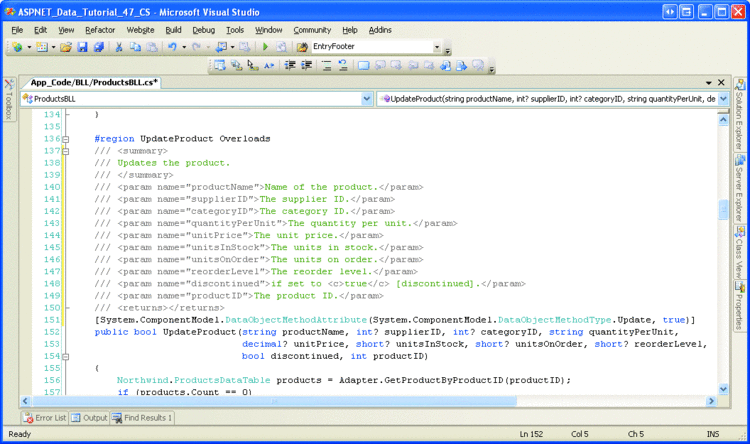Open the ProductsBLL class dropdown
The width and height of the screenshot is (750, 444).
point(366,99)
